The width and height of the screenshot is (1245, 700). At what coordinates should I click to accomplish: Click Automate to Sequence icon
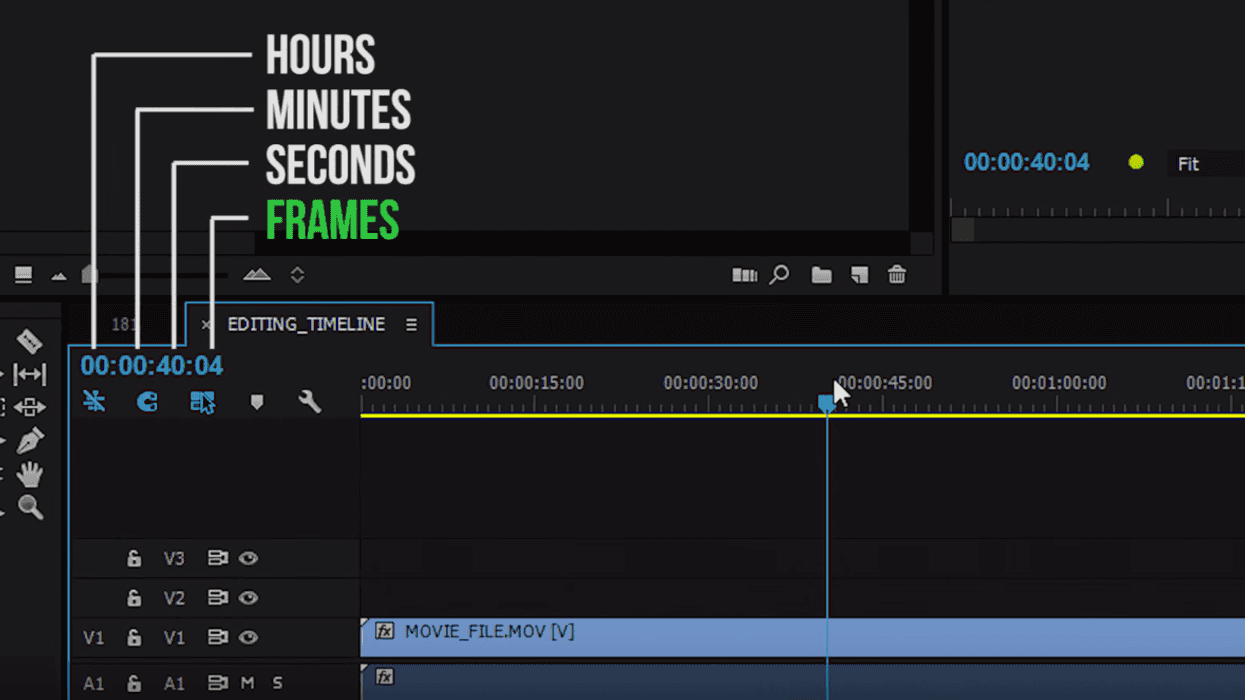(744, 275)
